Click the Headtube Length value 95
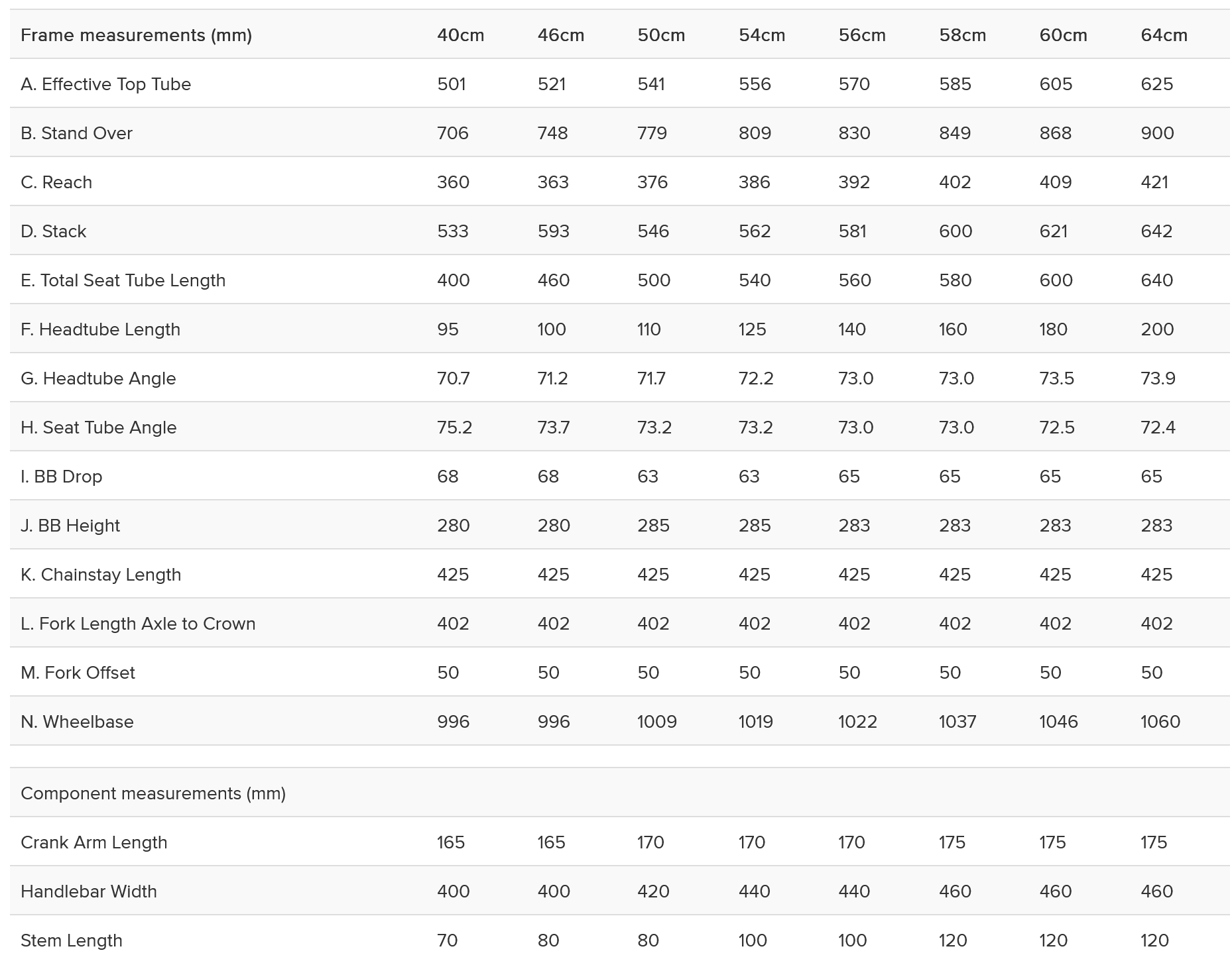Screen dimensions: 1232x973 point(448,329)
